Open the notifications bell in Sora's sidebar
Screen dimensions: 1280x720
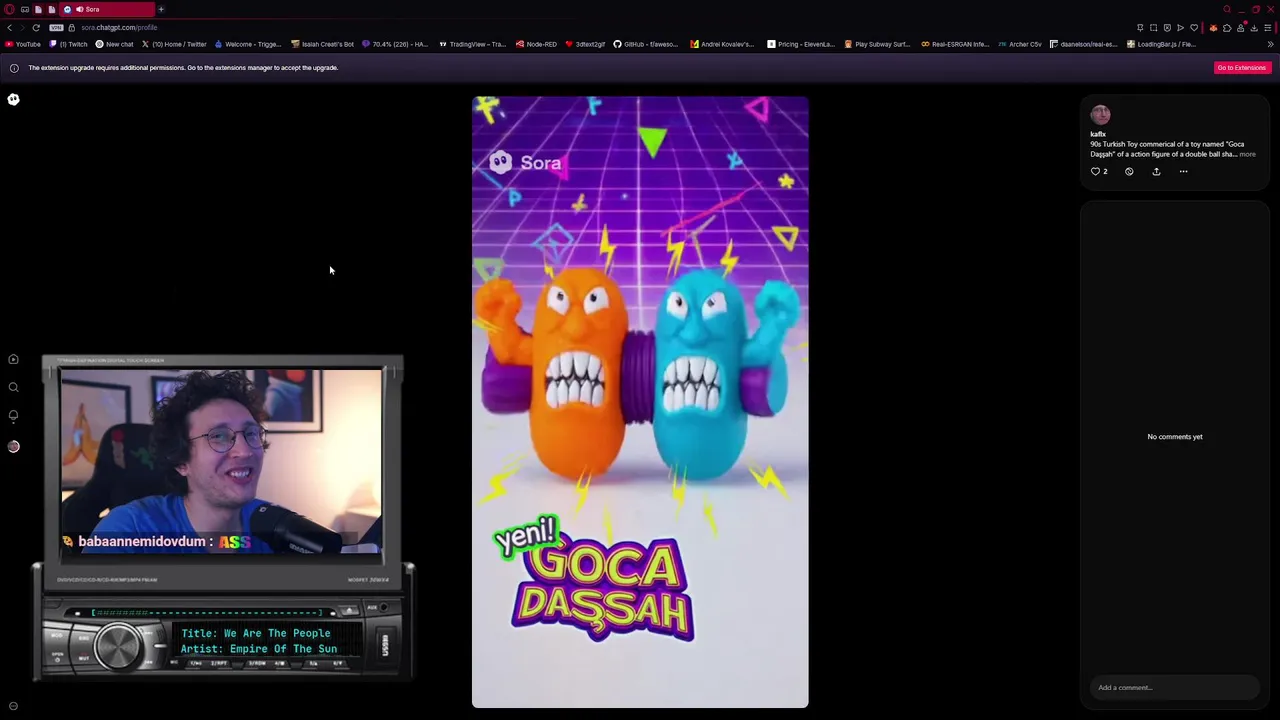13,415
